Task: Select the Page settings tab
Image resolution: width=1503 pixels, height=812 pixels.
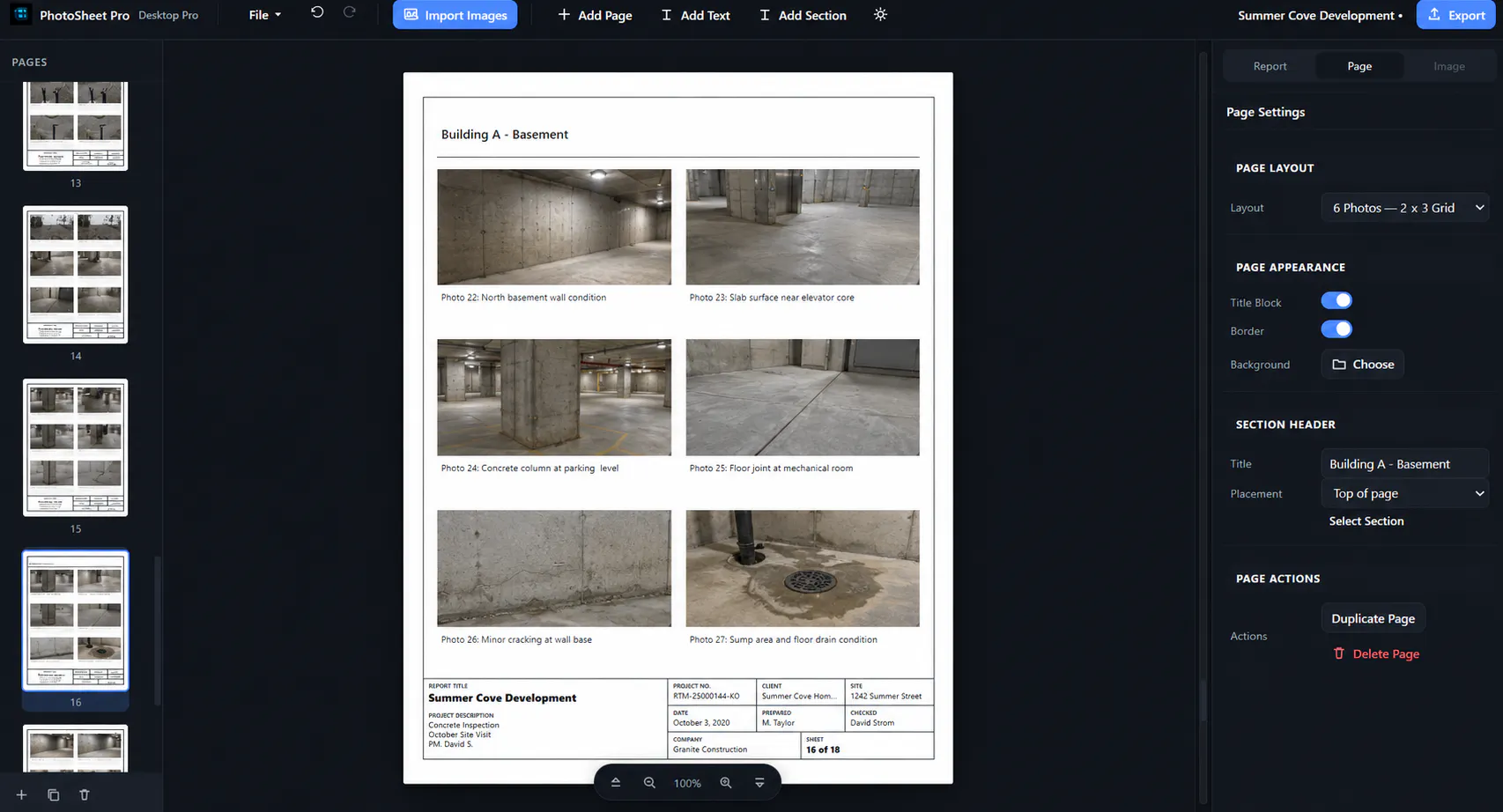Action: pyautogui.click(x=1359, y=66)
